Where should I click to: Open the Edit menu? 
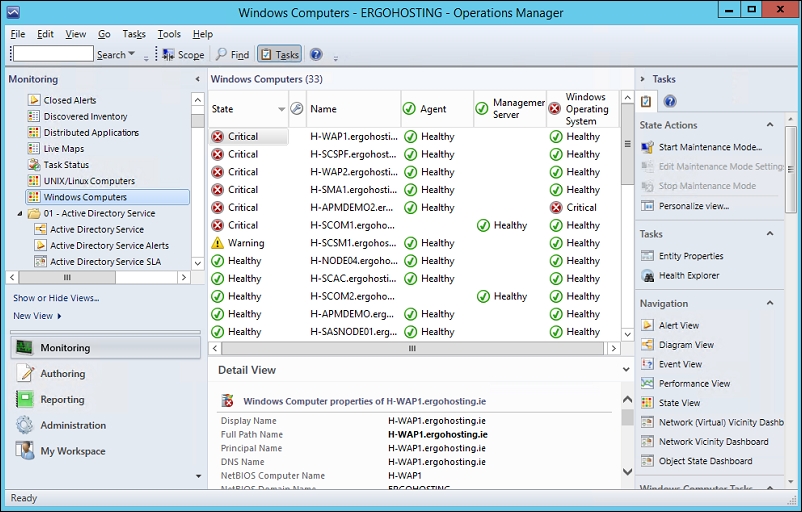pos(45,34)
